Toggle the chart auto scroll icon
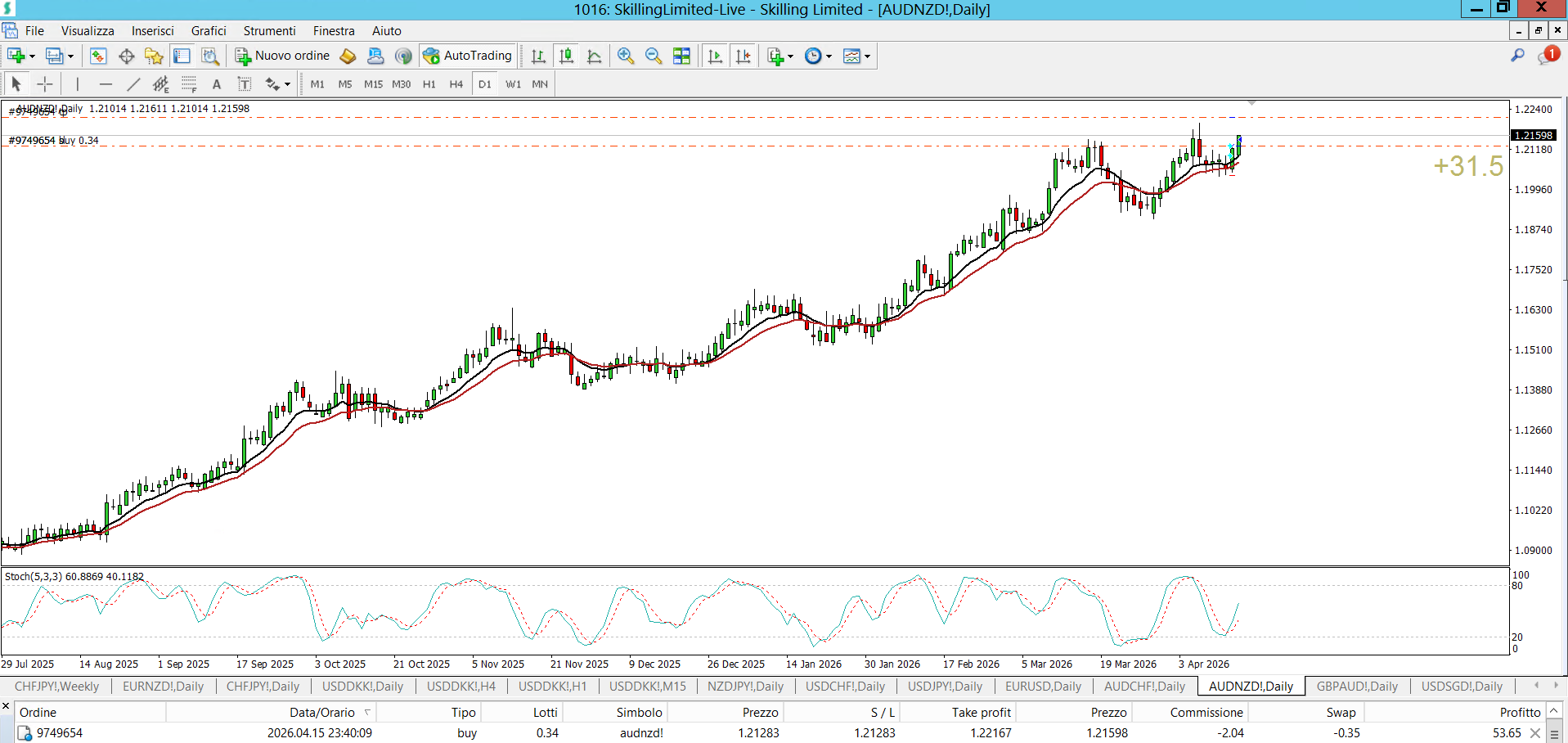The width and height of the screenshot is (1568, 743). click(715, 56)
